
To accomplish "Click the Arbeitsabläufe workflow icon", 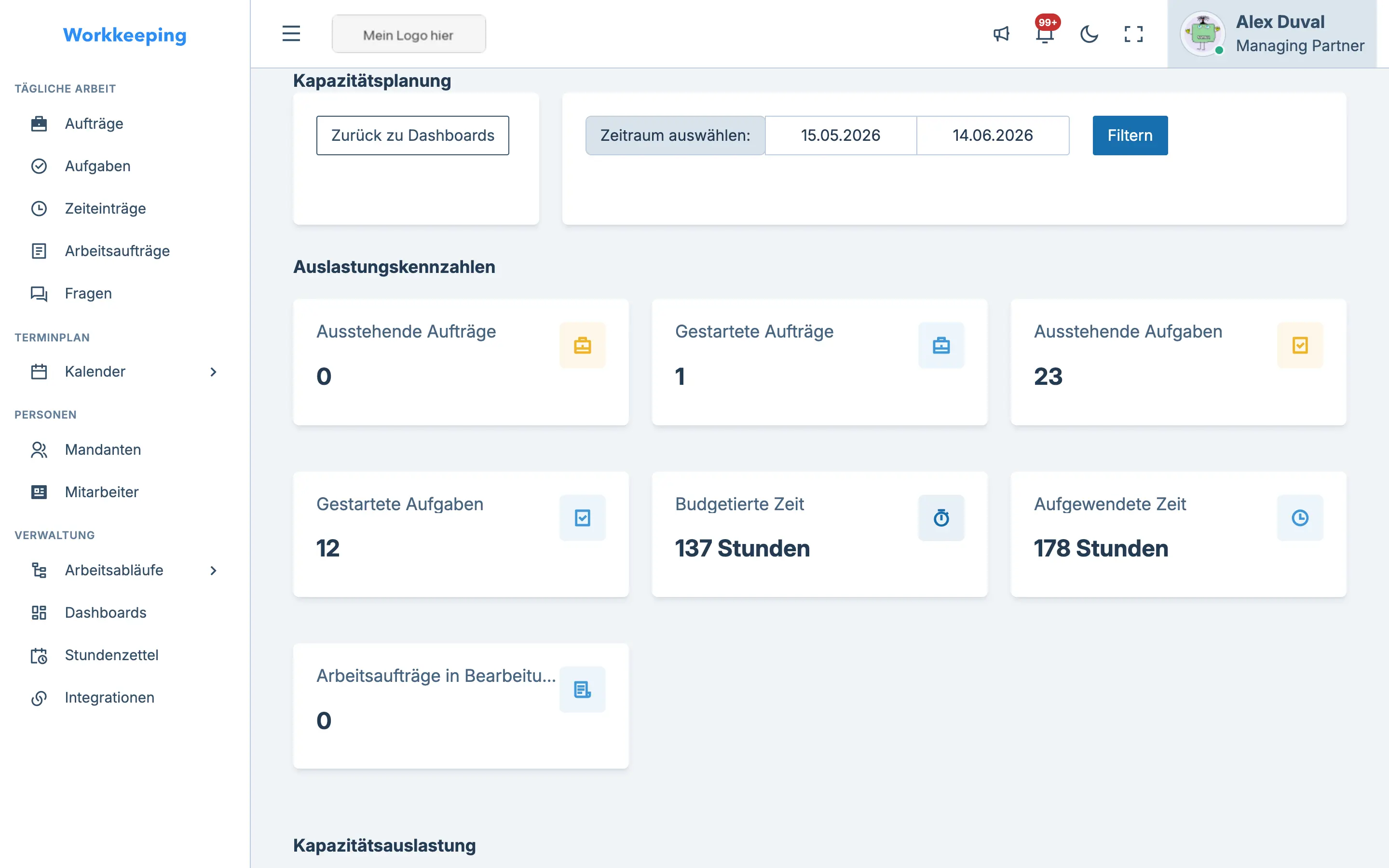I will click(39, 570).
